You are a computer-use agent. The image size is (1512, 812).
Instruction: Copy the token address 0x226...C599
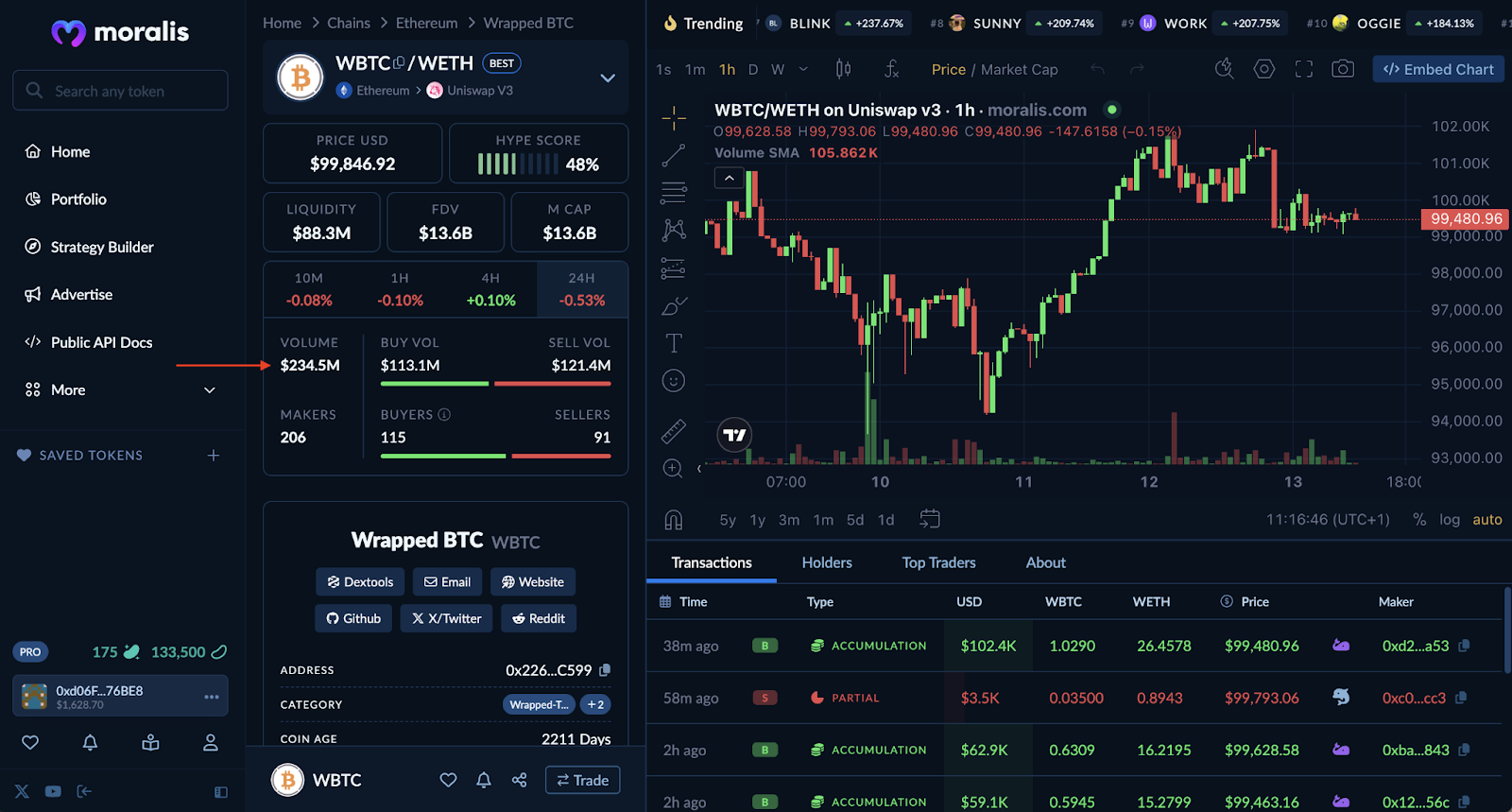point(605,669)
